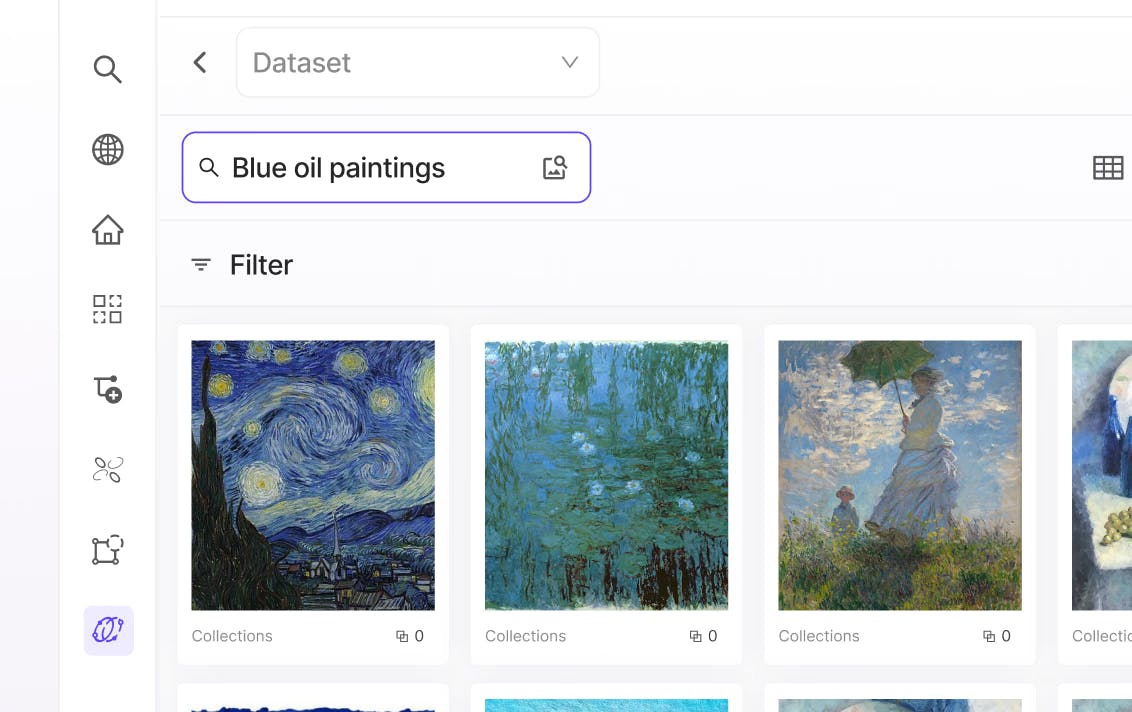Open the globe section from the sidebar

pyautogui.click(x=107, y=149)
